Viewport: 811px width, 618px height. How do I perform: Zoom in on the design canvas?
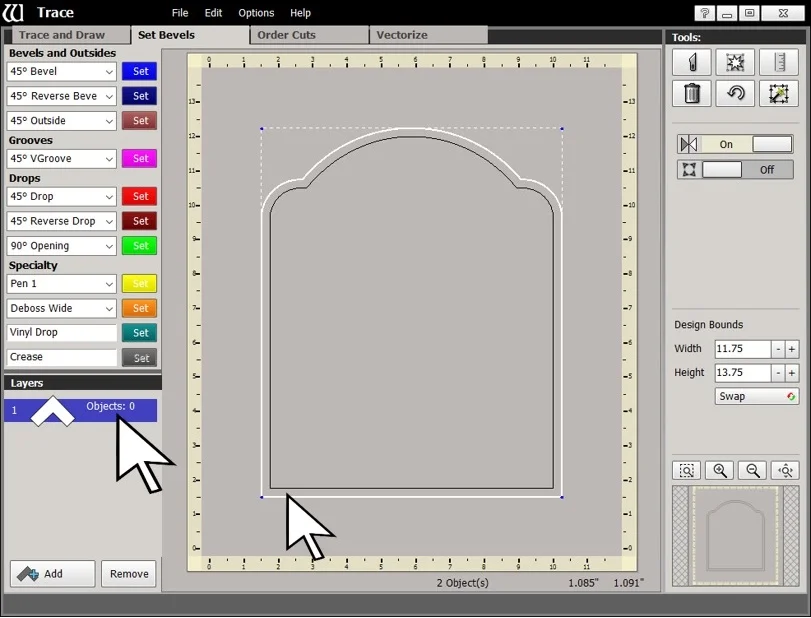(718, 470)
